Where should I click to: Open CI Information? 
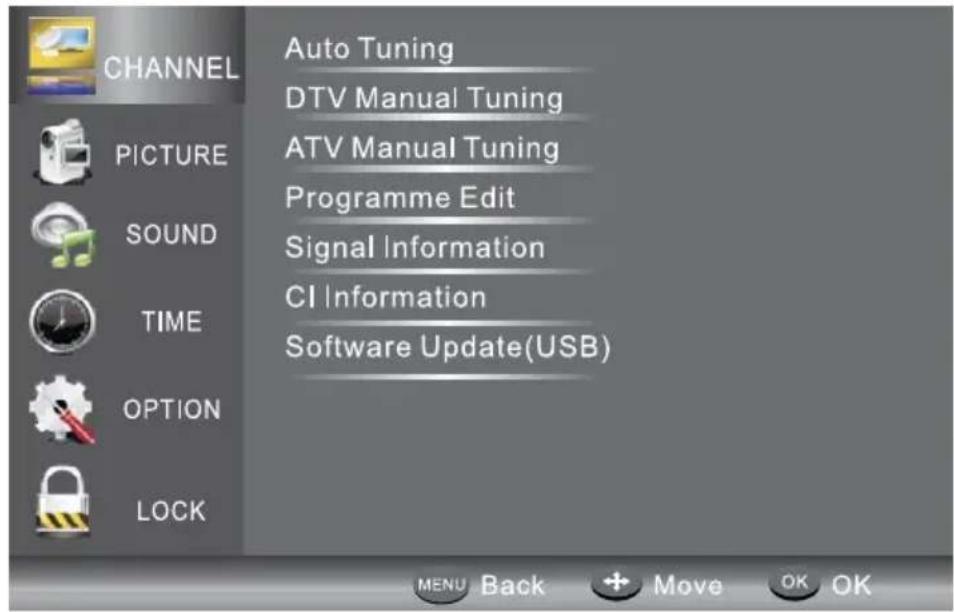pyautogui.click(x=386, y=297)
